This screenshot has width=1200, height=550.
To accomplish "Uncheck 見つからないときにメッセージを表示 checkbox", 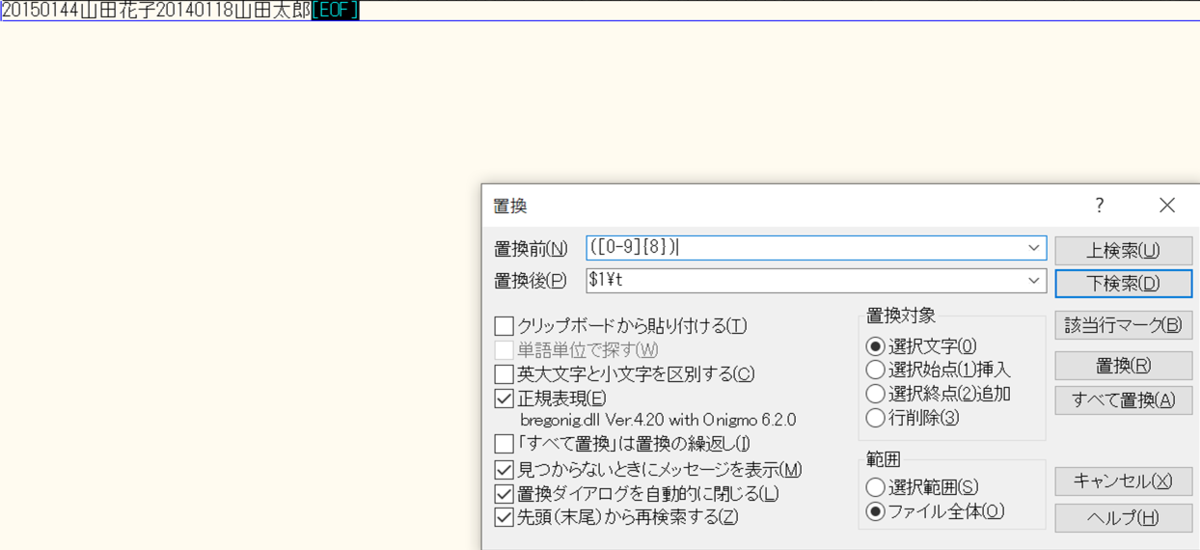I will point(505,469).
